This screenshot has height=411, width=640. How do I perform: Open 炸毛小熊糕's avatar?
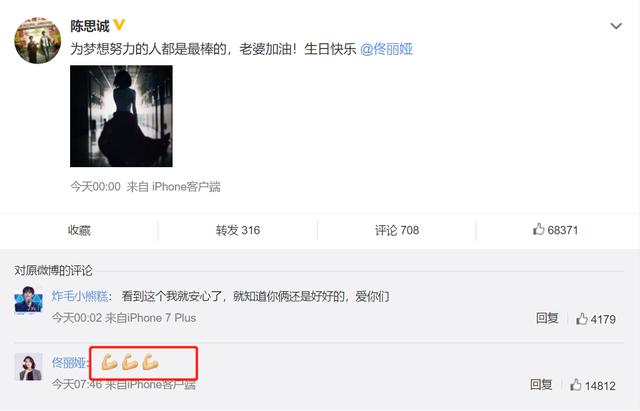click(29, 300)
